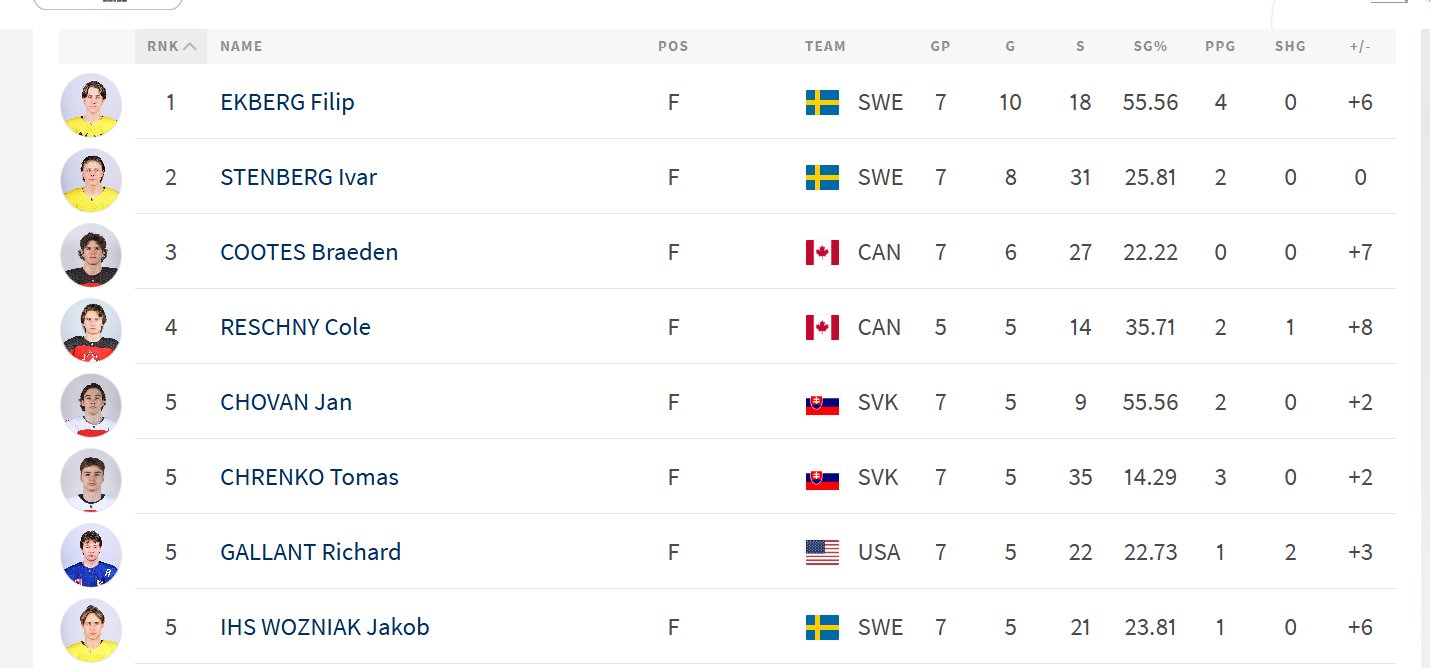
Task: Sort the table by the SG% column header
Action: tap(1150, 46)
